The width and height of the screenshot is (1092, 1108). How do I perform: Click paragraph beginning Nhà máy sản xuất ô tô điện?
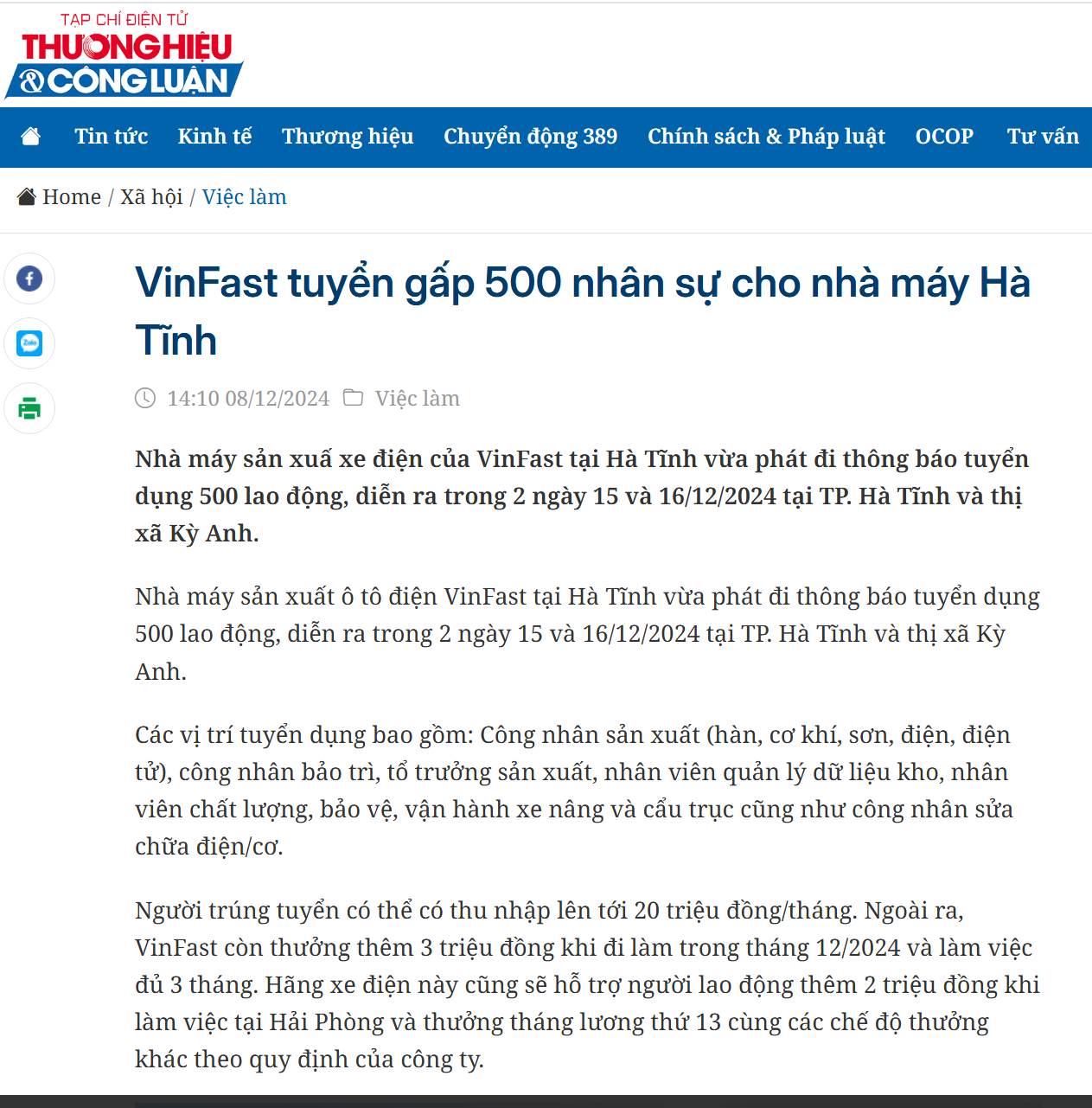coord(587,633)
